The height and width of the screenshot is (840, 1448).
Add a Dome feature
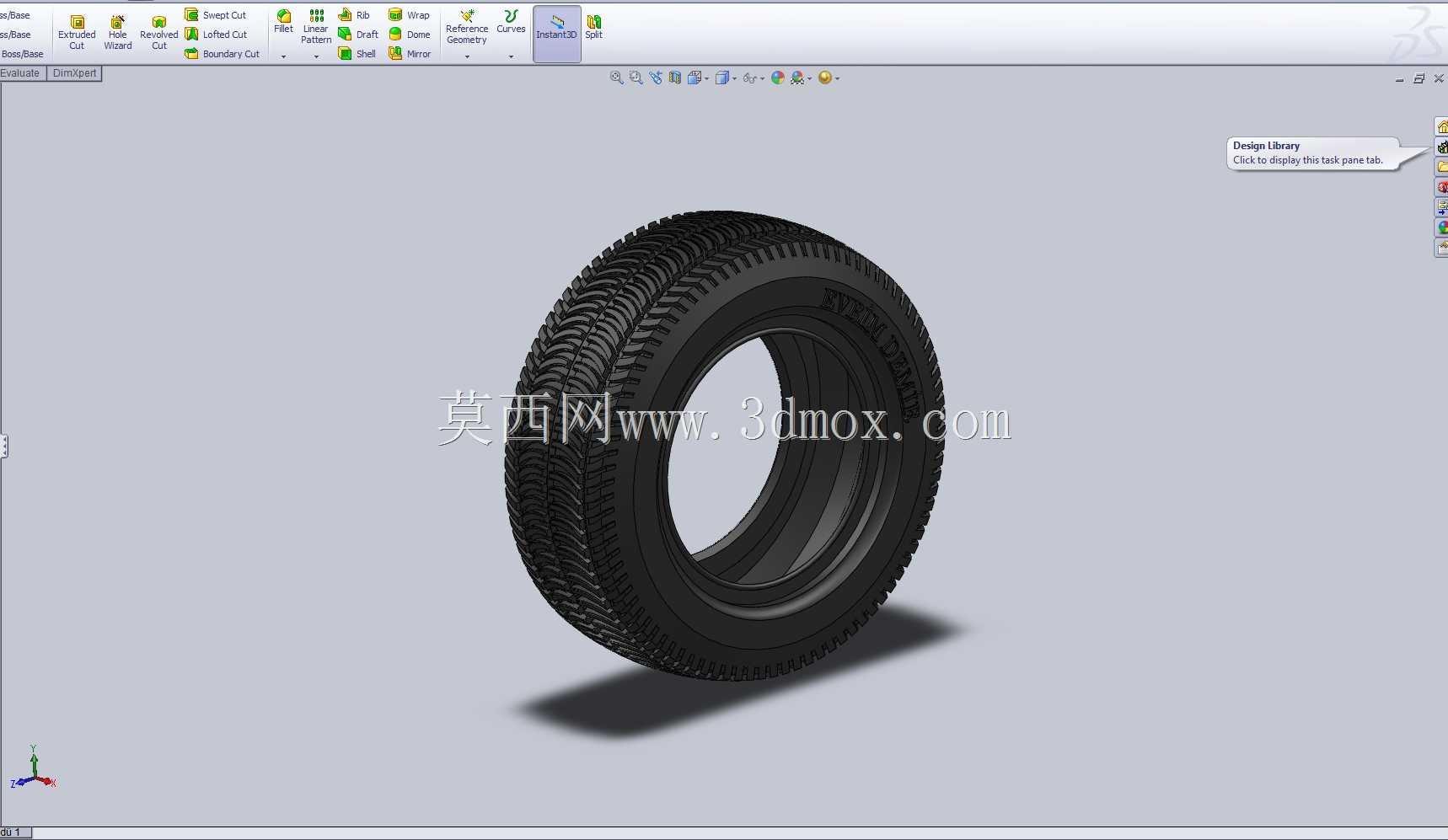pyautogui.click(x=410, y=35)
